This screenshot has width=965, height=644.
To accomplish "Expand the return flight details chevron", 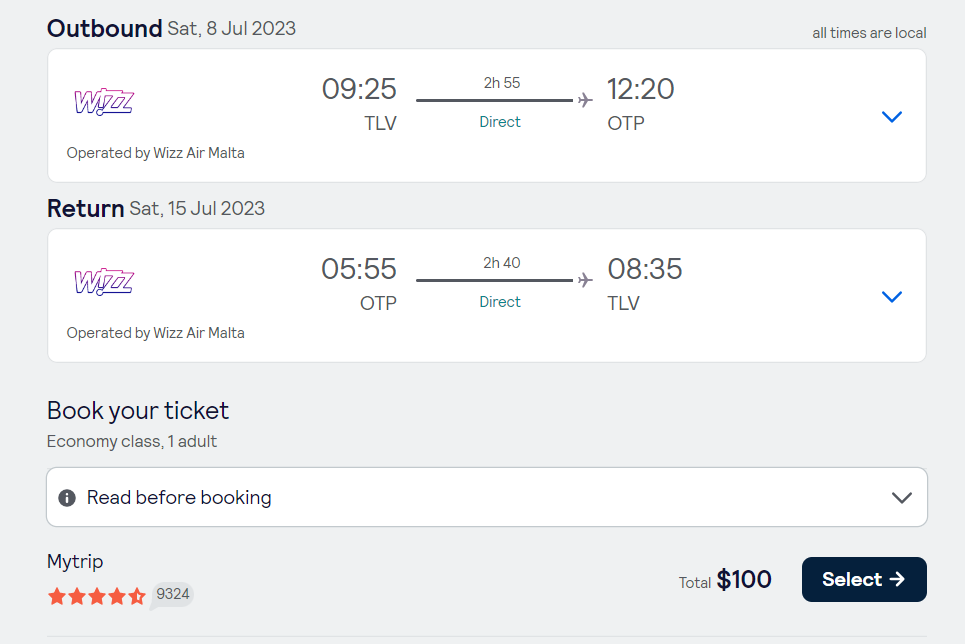I will point(892,297).
